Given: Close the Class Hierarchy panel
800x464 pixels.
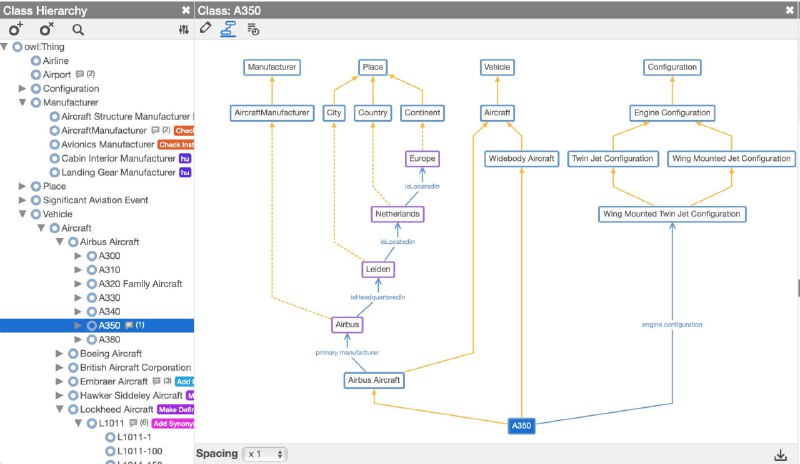Looking at the screenshot, I should pyautogui.click(x=186, y=10).
